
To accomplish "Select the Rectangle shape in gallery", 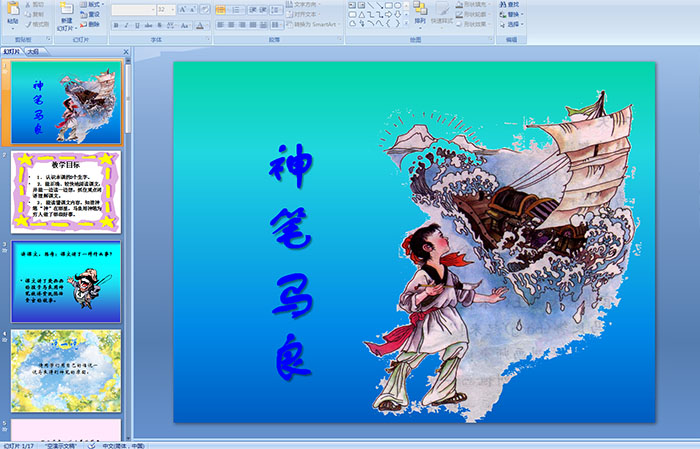I will pos(388,5).
